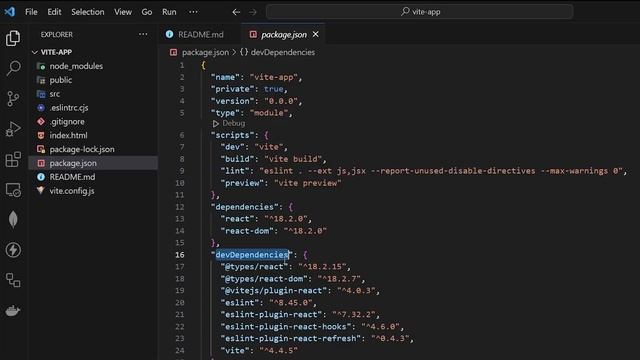
Task: Click the "0.0.0" version value
Action: [281, 101]
